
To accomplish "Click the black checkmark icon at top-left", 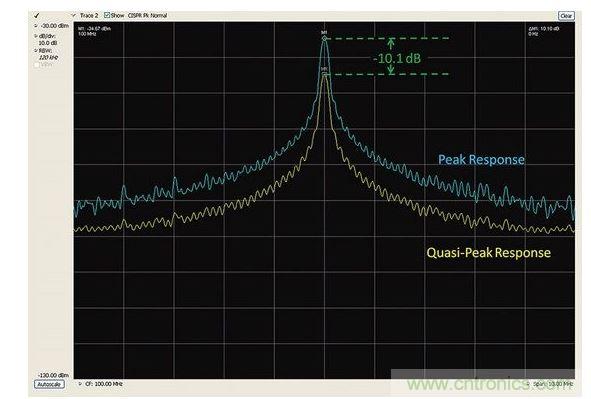I will point(37,15).
